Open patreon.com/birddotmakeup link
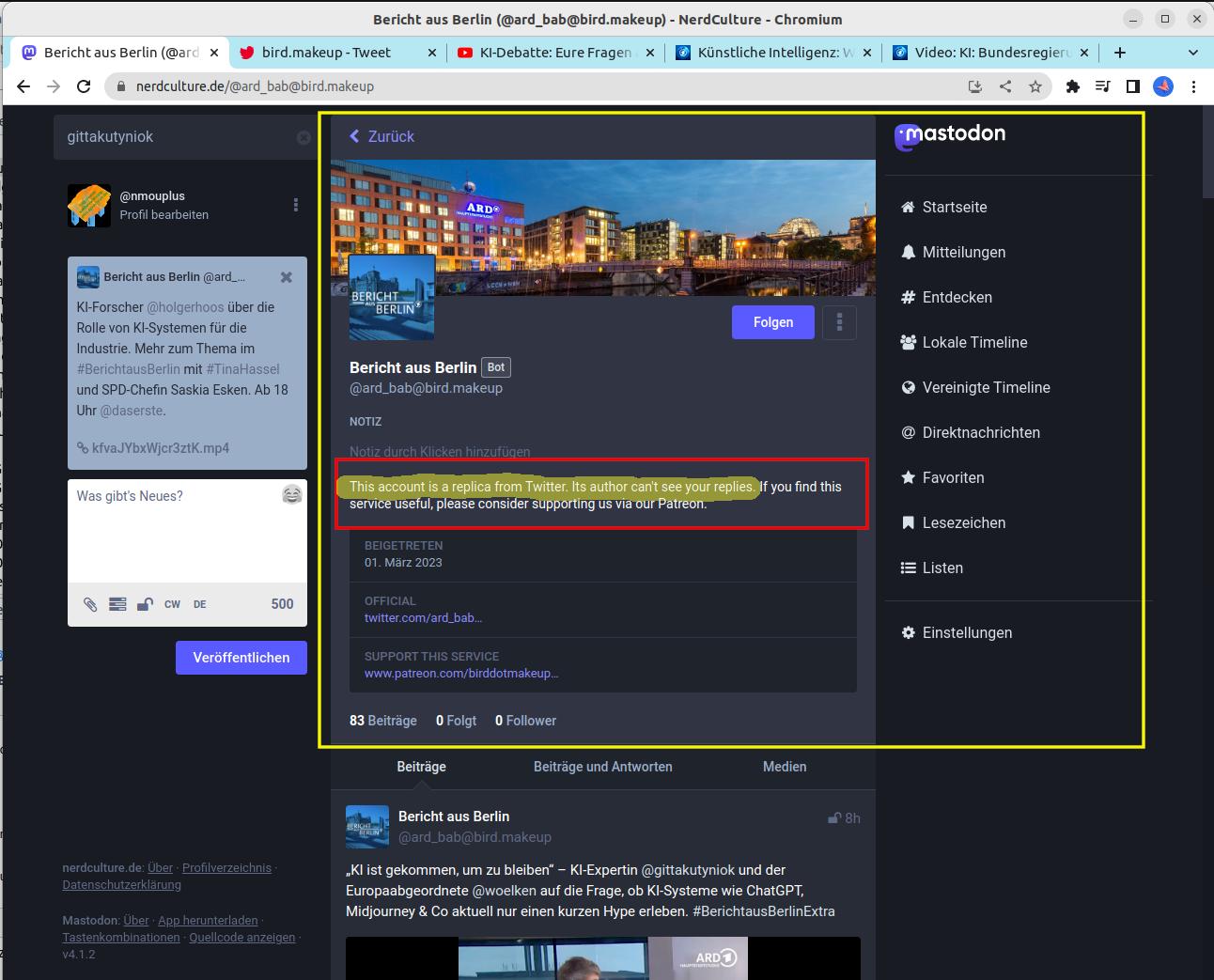The width and height of the screenshot is (1214, 980). (461, 673)
